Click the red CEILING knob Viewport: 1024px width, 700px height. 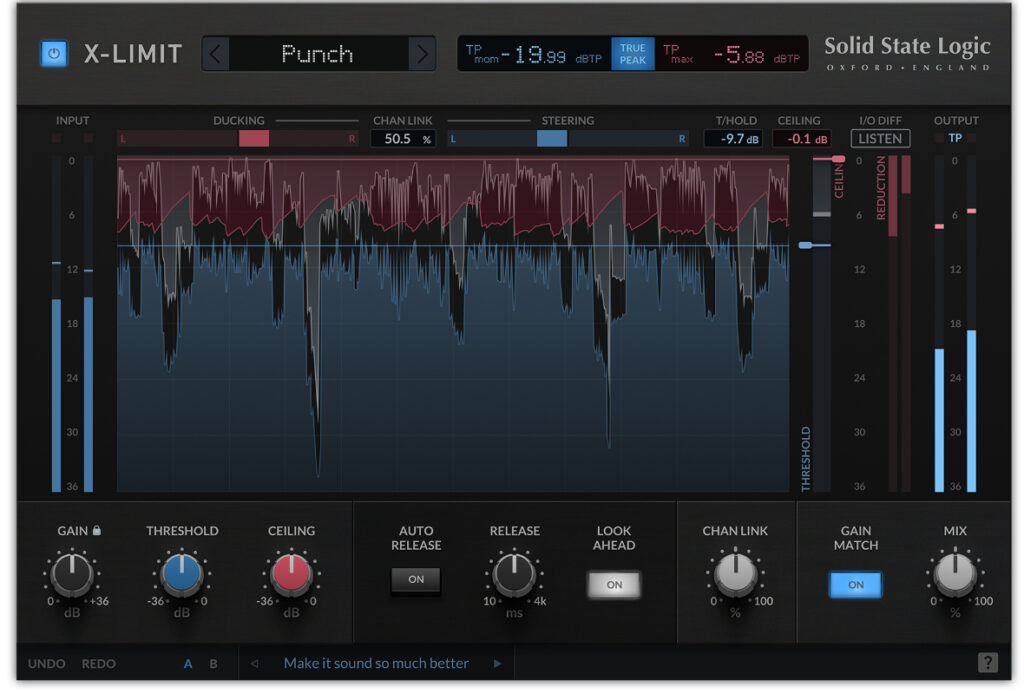click(x=291, y=573)
